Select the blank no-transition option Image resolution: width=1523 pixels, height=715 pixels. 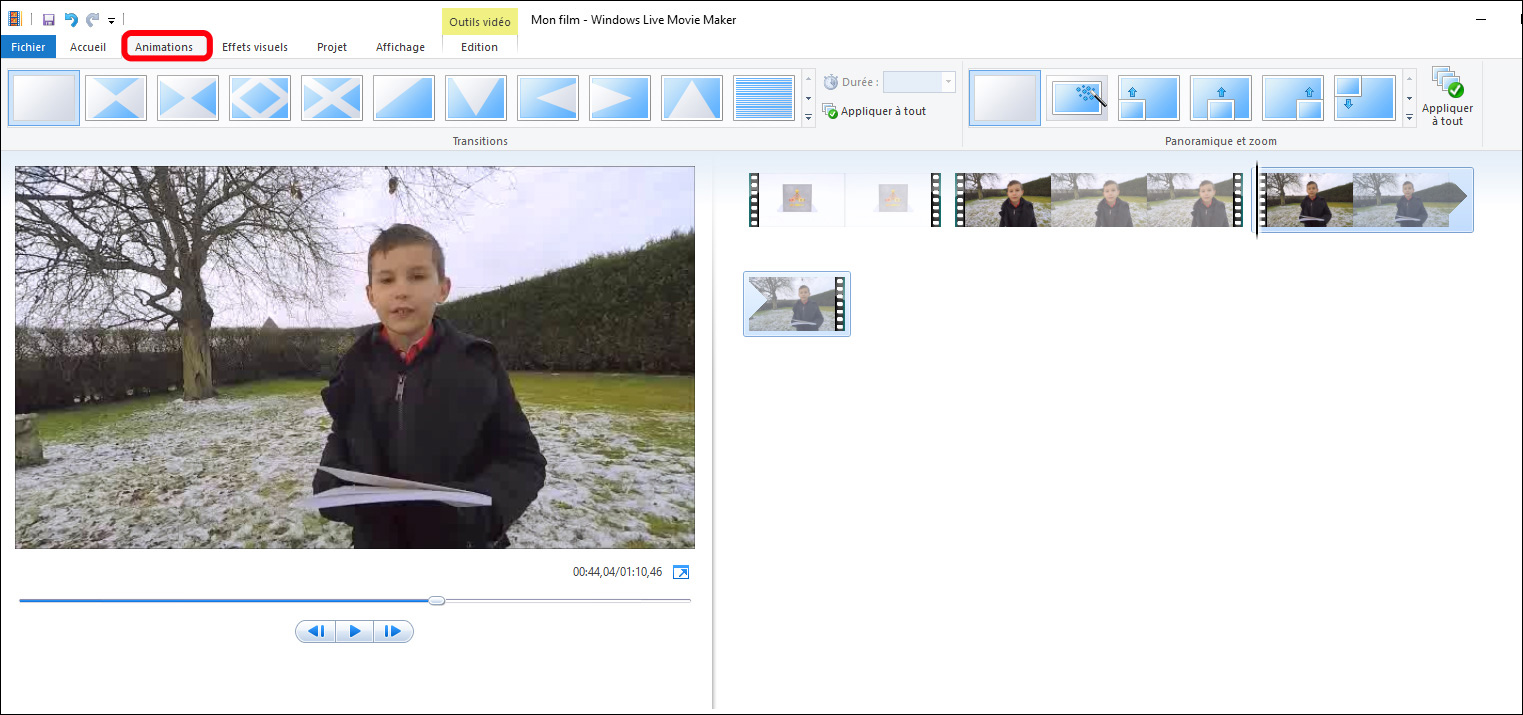43,97
